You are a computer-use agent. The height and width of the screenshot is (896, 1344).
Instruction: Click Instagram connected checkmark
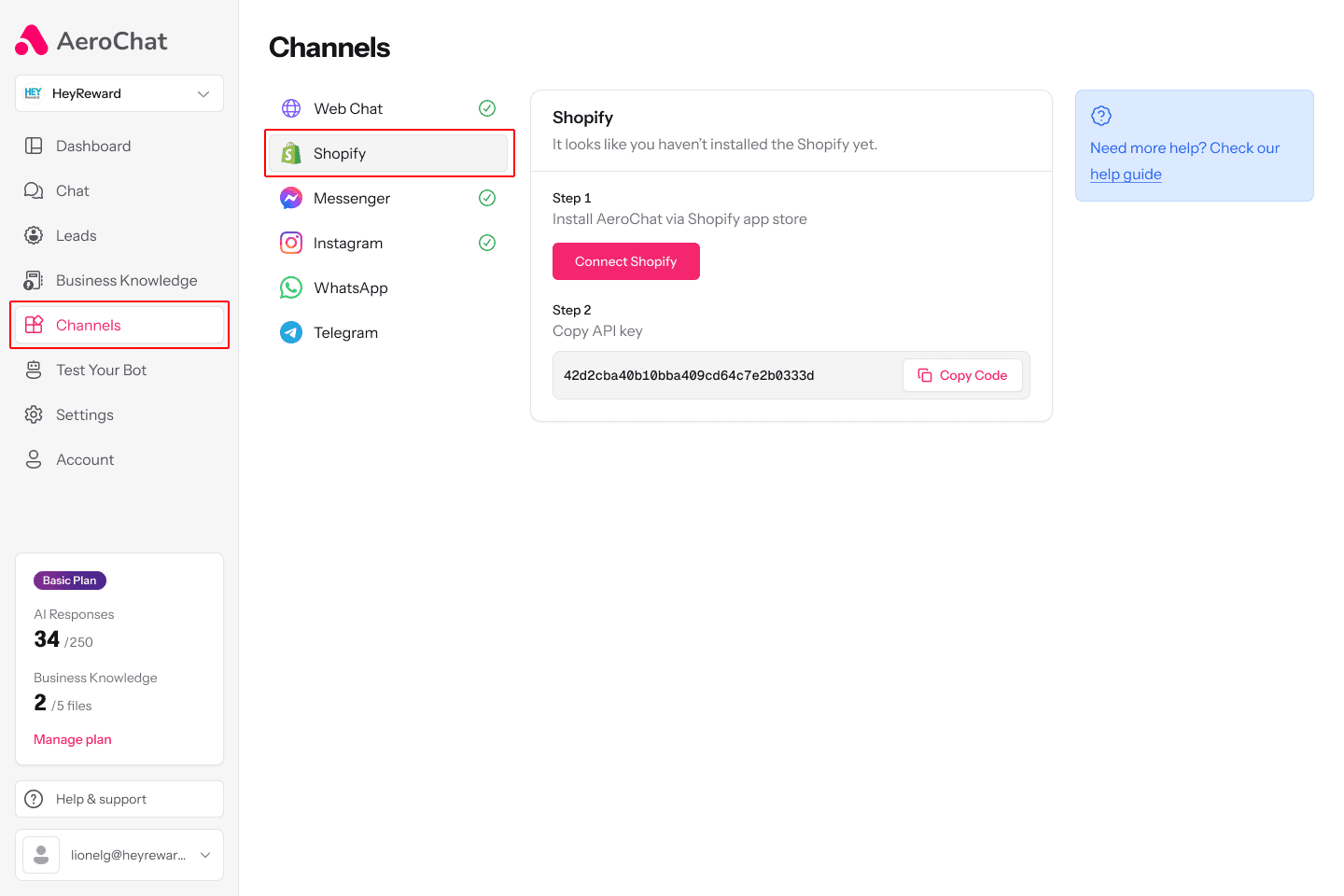coord(487,243)
